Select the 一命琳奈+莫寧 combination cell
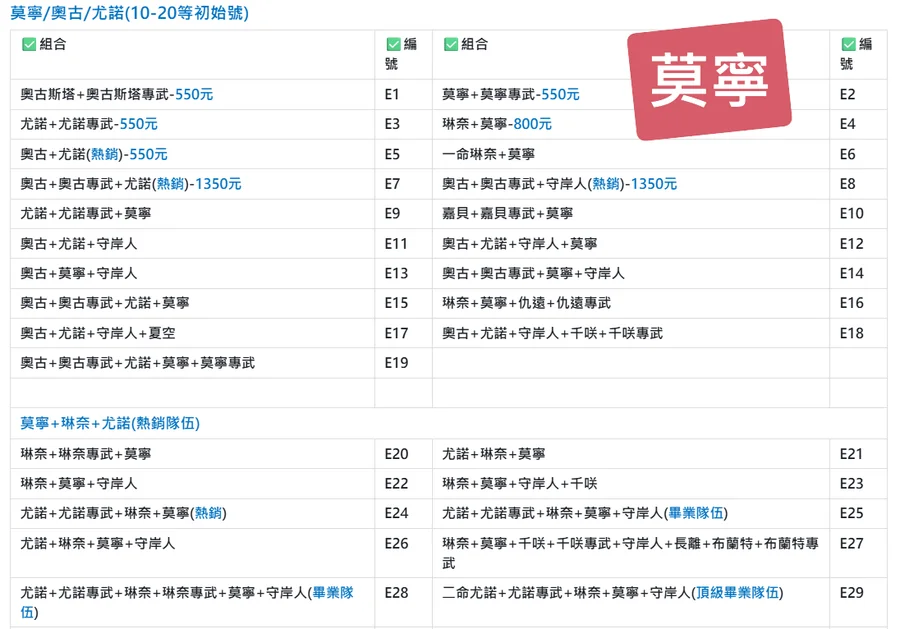Viewport: 900px width, 629px height. [488, 154]
